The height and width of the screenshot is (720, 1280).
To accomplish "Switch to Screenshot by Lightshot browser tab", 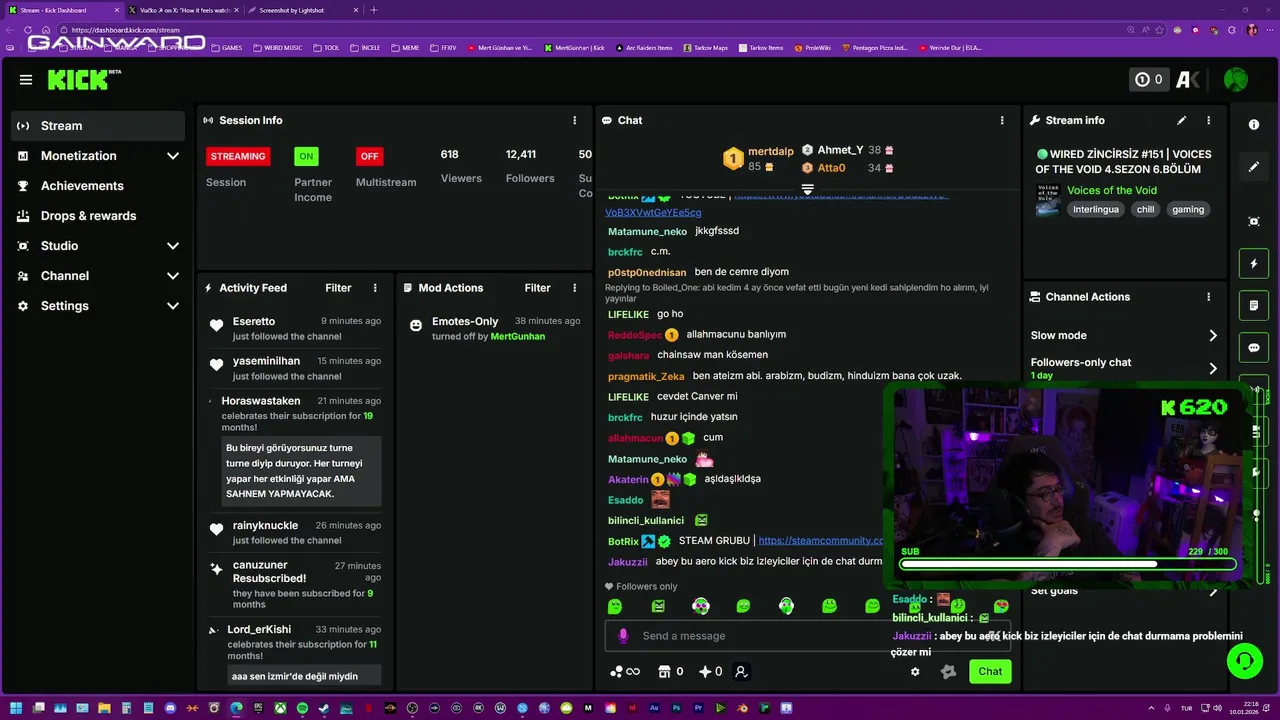I will [302, 10].
